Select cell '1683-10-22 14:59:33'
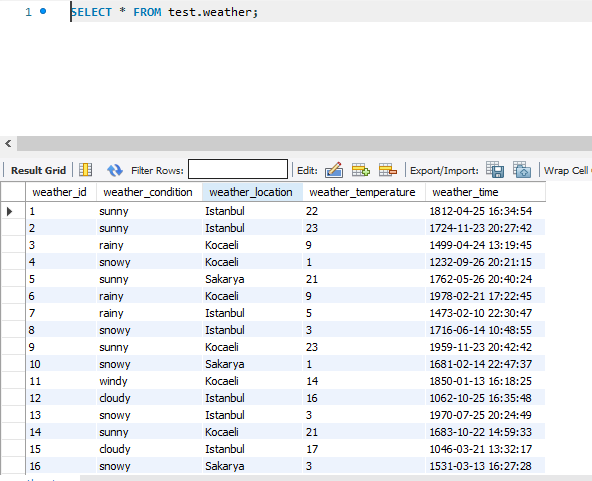Screen dimensions: 592x481 coord(486,432)
